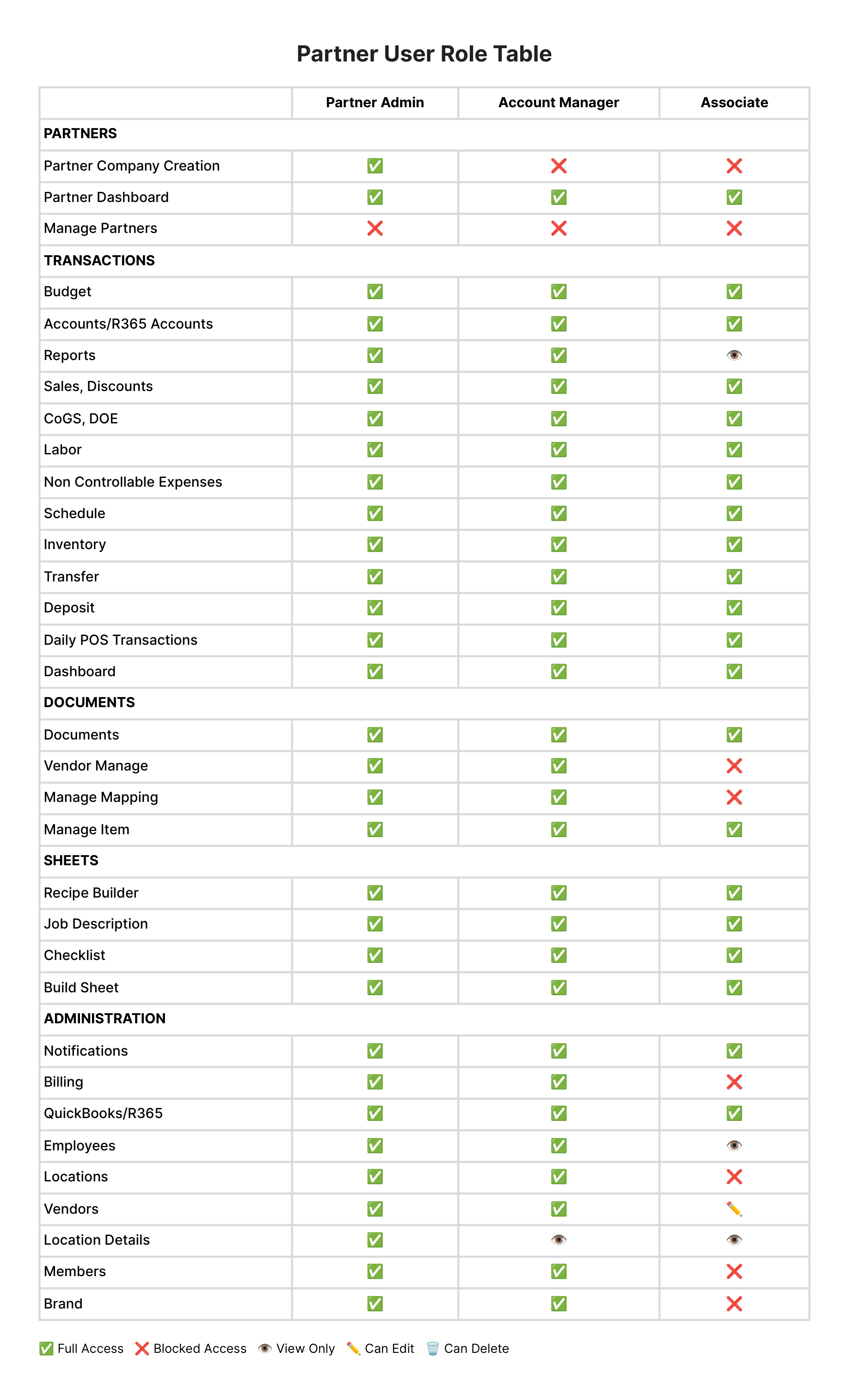Click the pencil icon in the legend

coord(353,1348)
